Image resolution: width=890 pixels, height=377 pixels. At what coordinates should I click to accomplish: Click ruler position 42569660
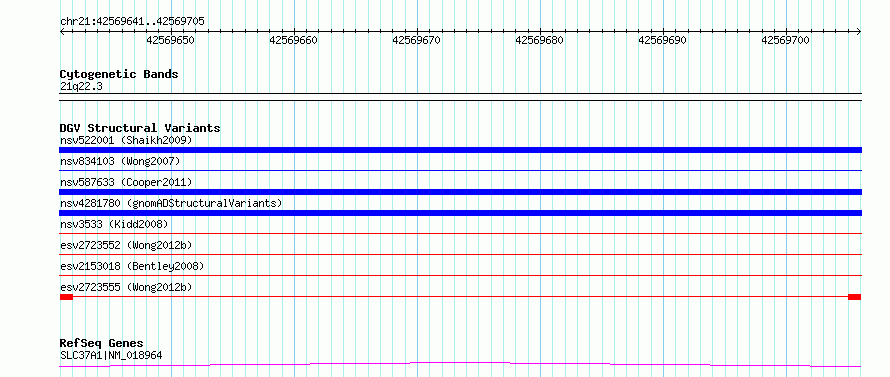click(293, 40)
